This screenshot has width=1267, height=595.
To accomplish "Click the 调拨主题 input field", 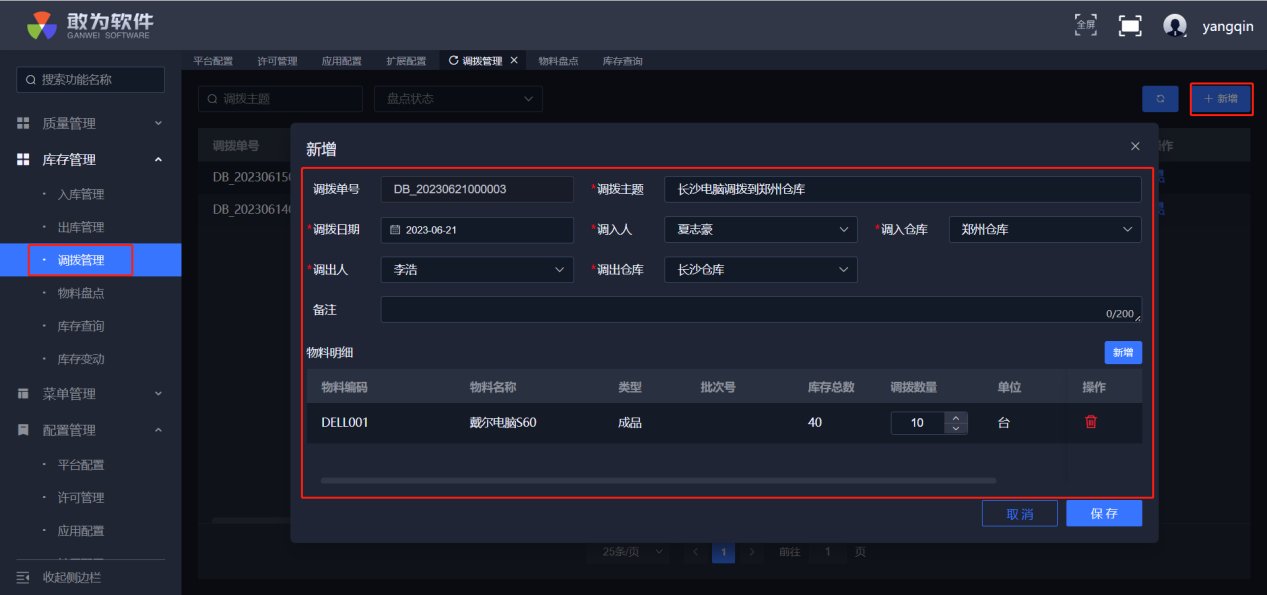I will point(903,189).
